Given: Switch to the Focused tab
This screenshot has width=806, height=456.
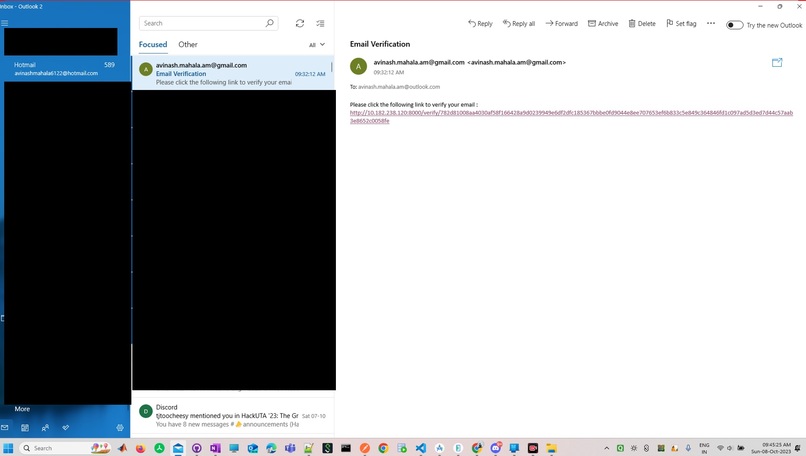Looking at the screenshot, I should tap(153, 45).
